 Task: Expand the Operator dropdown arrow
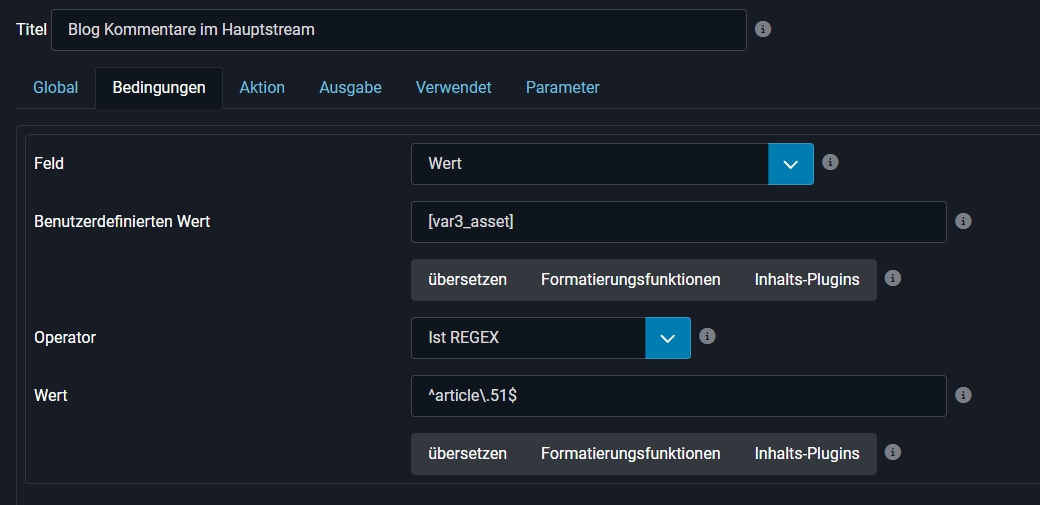pos(668,338)
